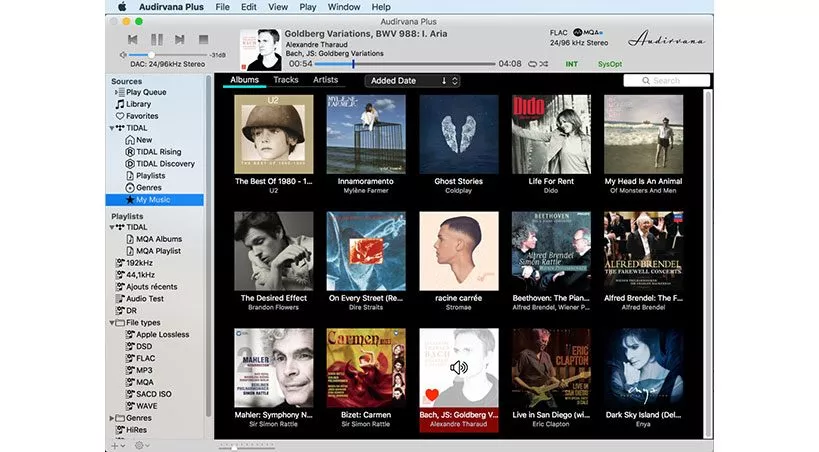Open the Edit menu
This screenshot has width=819, height=452.
coord(249,7)
